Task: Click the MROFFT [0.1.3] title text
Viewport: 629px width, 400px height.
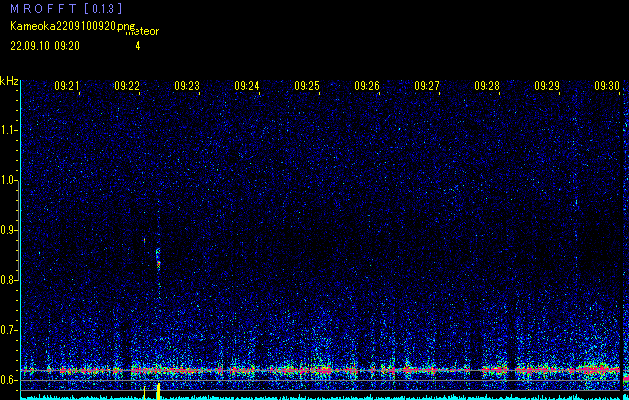Action: [66, 8]
